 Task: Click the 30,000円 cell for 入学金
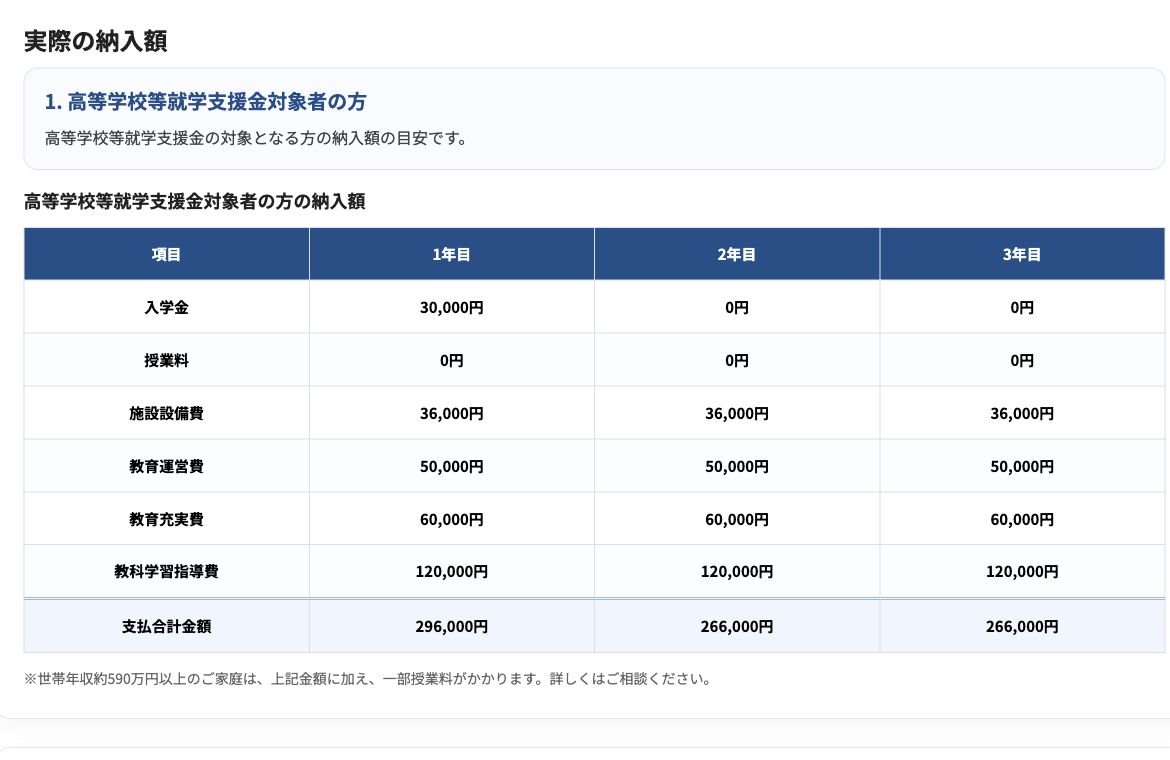click(x=451, y=307)
